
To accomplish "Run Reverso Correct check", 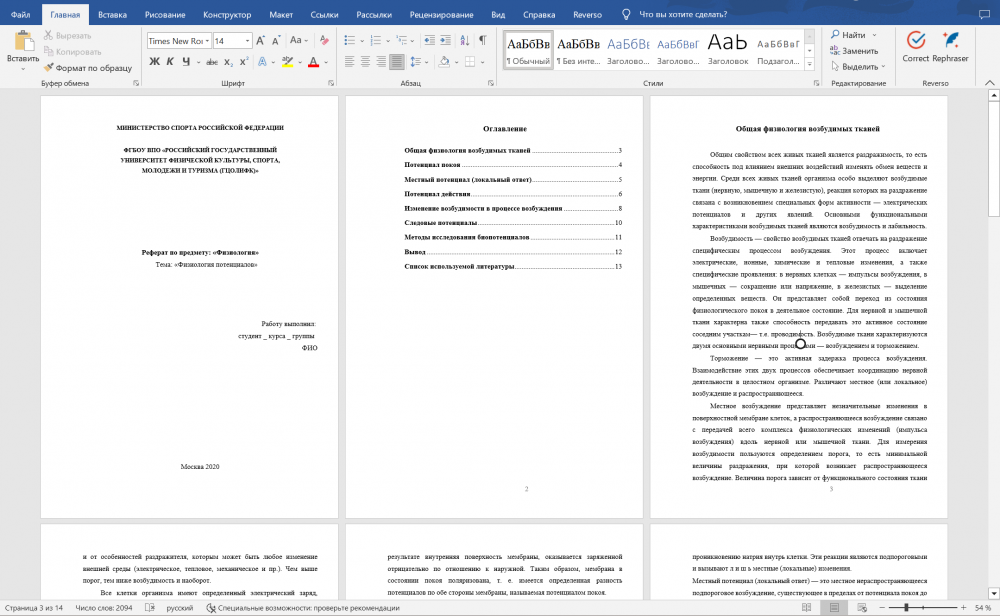I will (x=915, y=47).
